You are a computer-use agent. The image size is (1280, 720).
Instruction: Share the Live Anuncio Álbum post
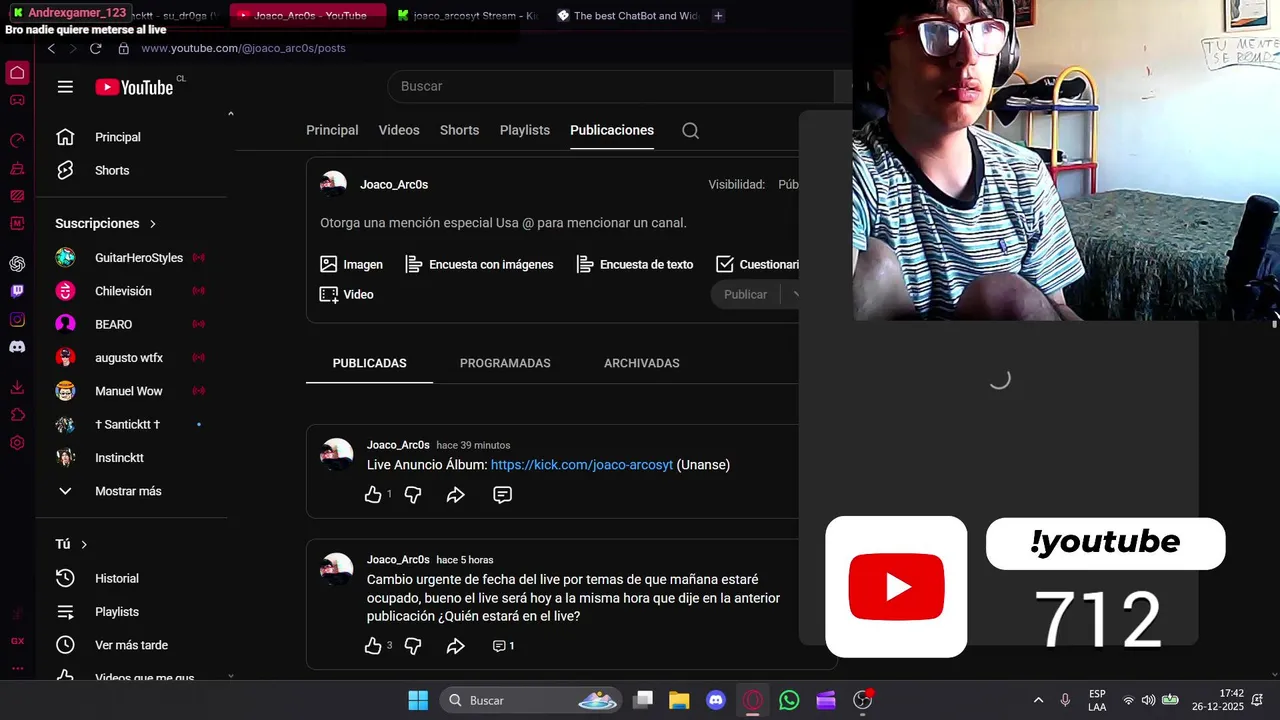pos(455,495)
